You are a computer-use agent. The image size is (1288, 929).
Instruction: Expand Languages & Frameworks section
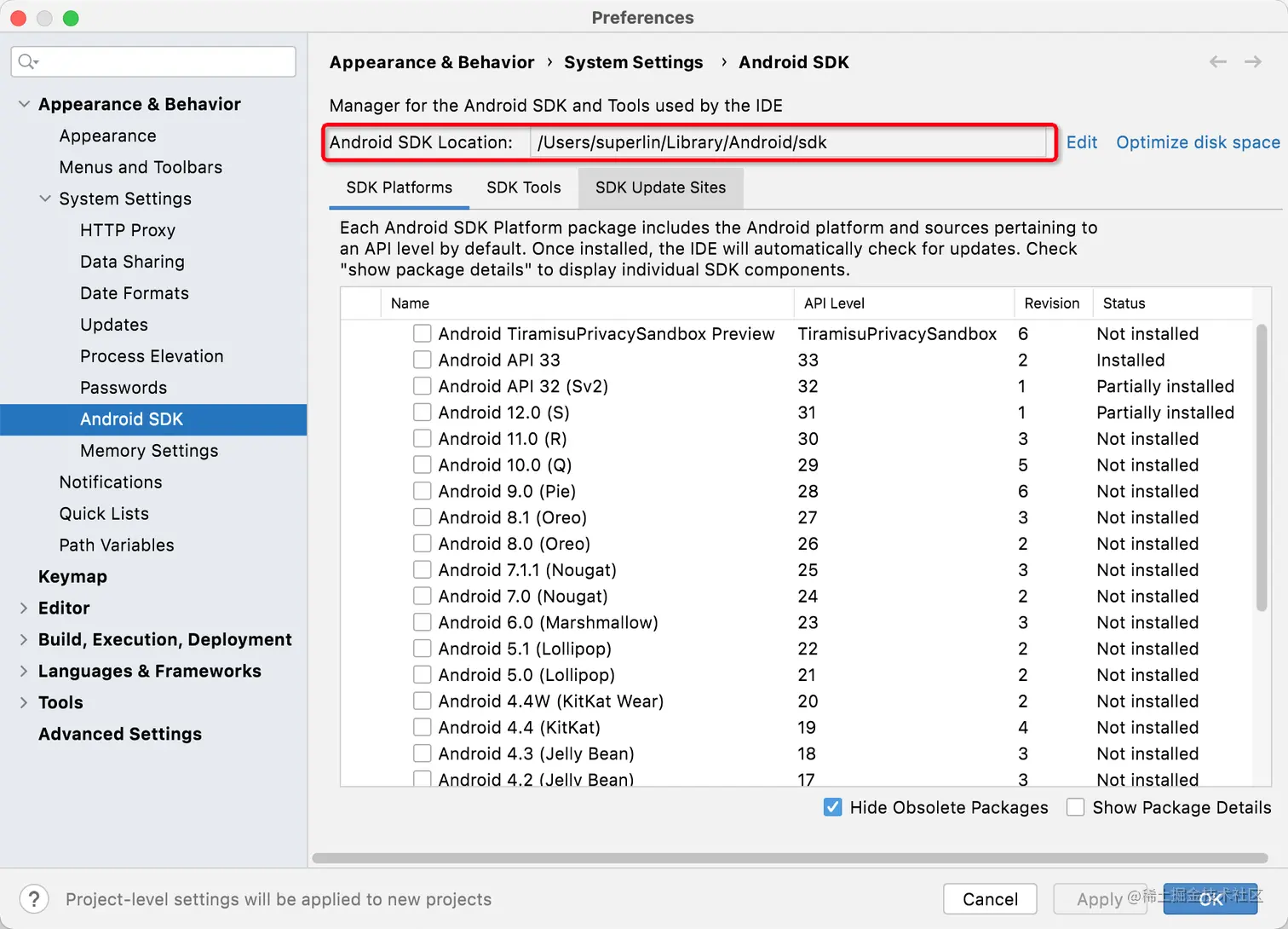click(24, 671)
